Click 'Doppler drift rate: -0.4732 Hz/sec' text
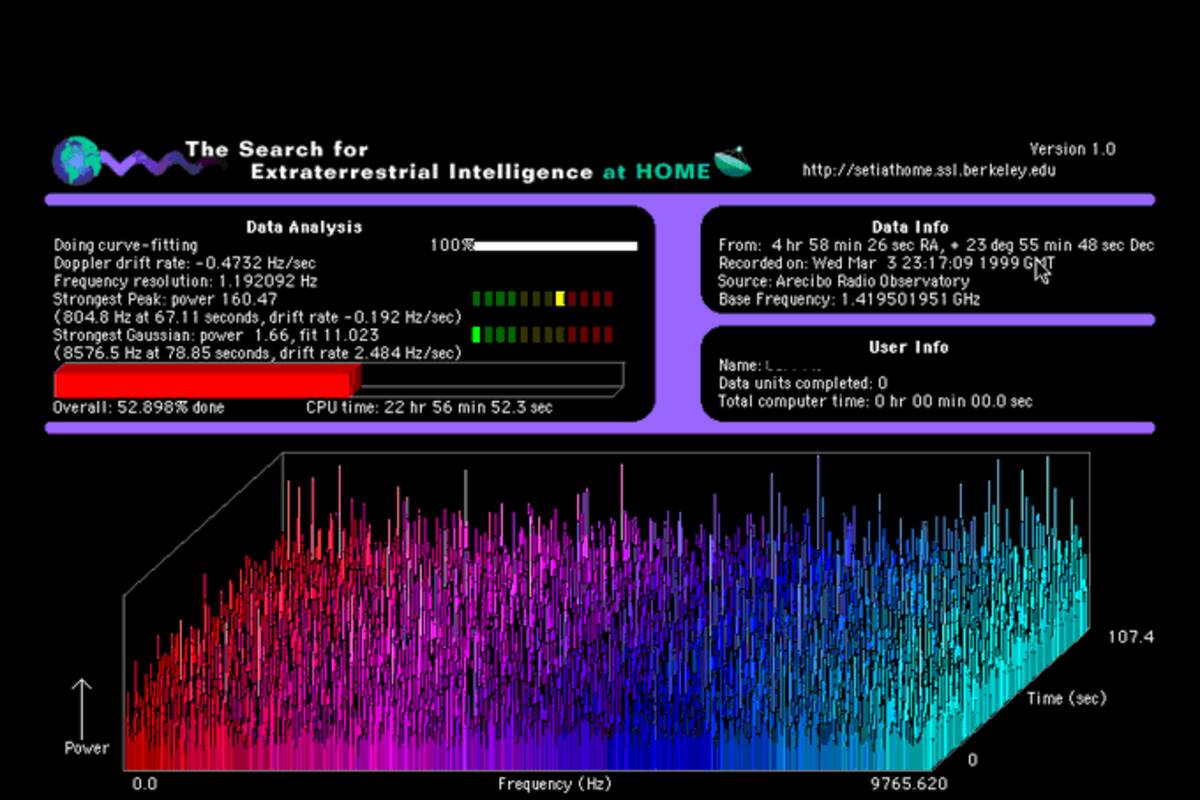The image size is (1200, 800). coord(185,263)
